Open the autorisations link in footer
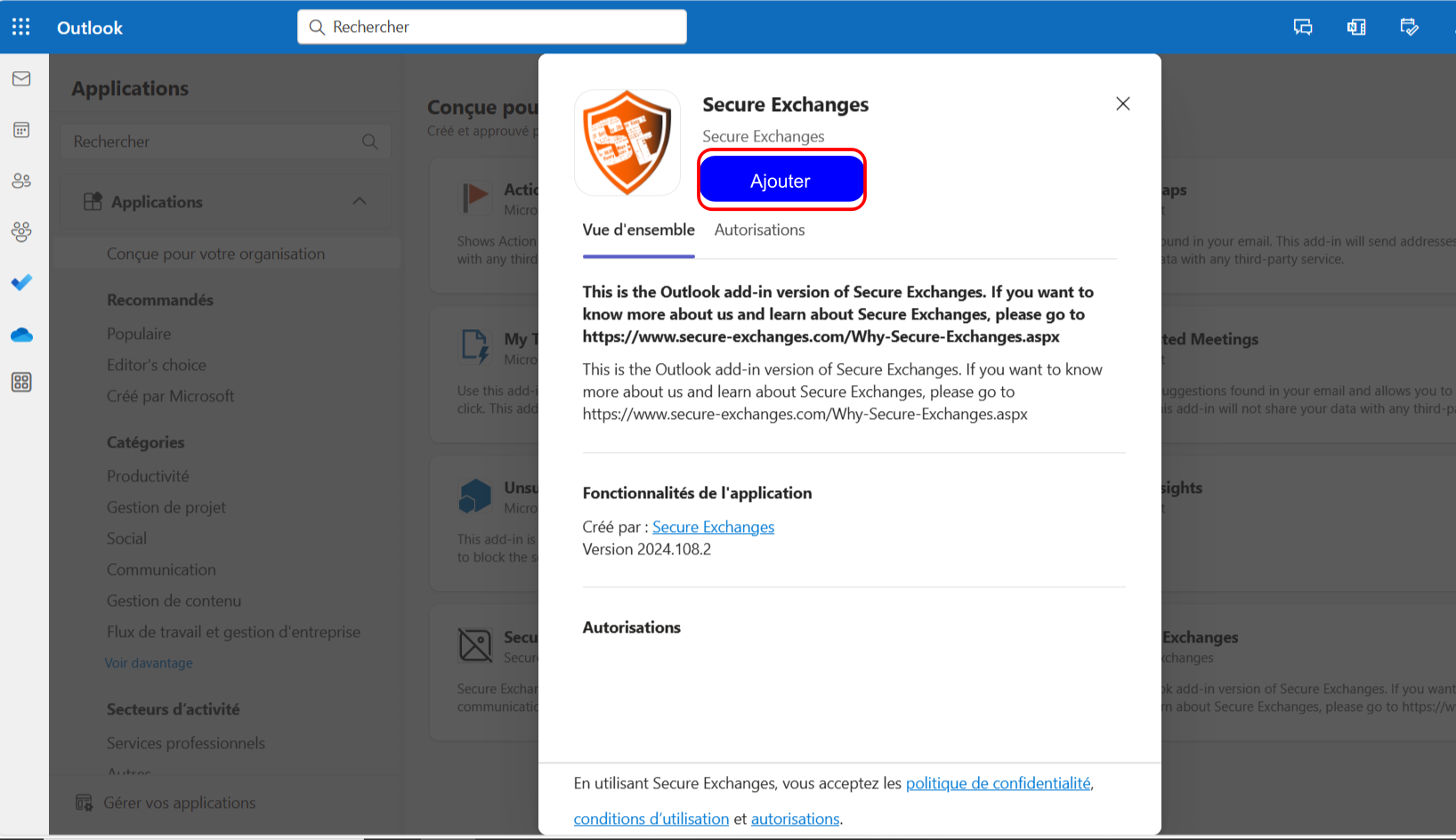The height and width of the screenshot is (840, 1456). (795, 819)
